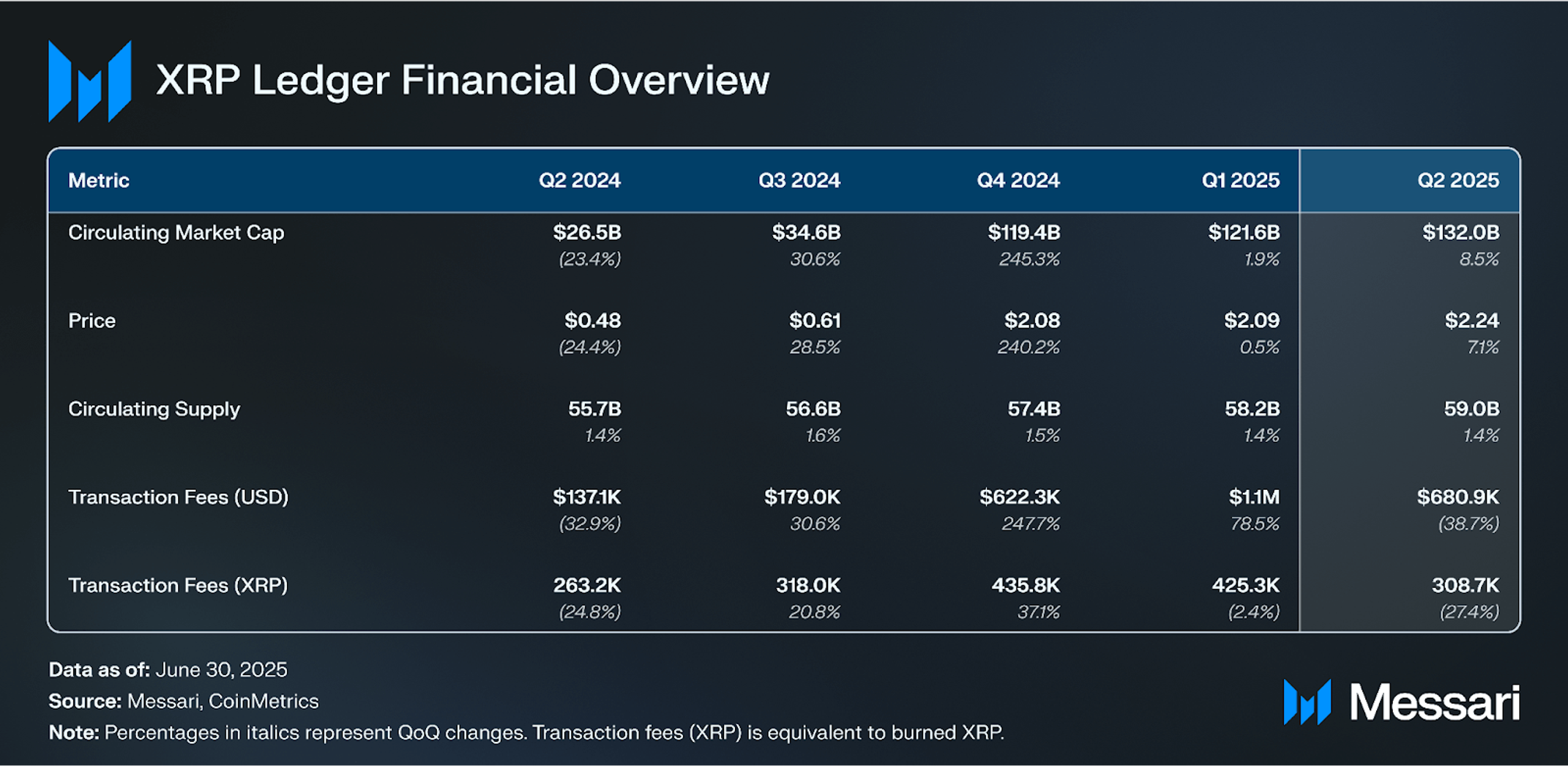The width and height of the screenshot is (1568, 766).
Task: Click the $680.9K transaction fees value
Action: click(1457, 497)
